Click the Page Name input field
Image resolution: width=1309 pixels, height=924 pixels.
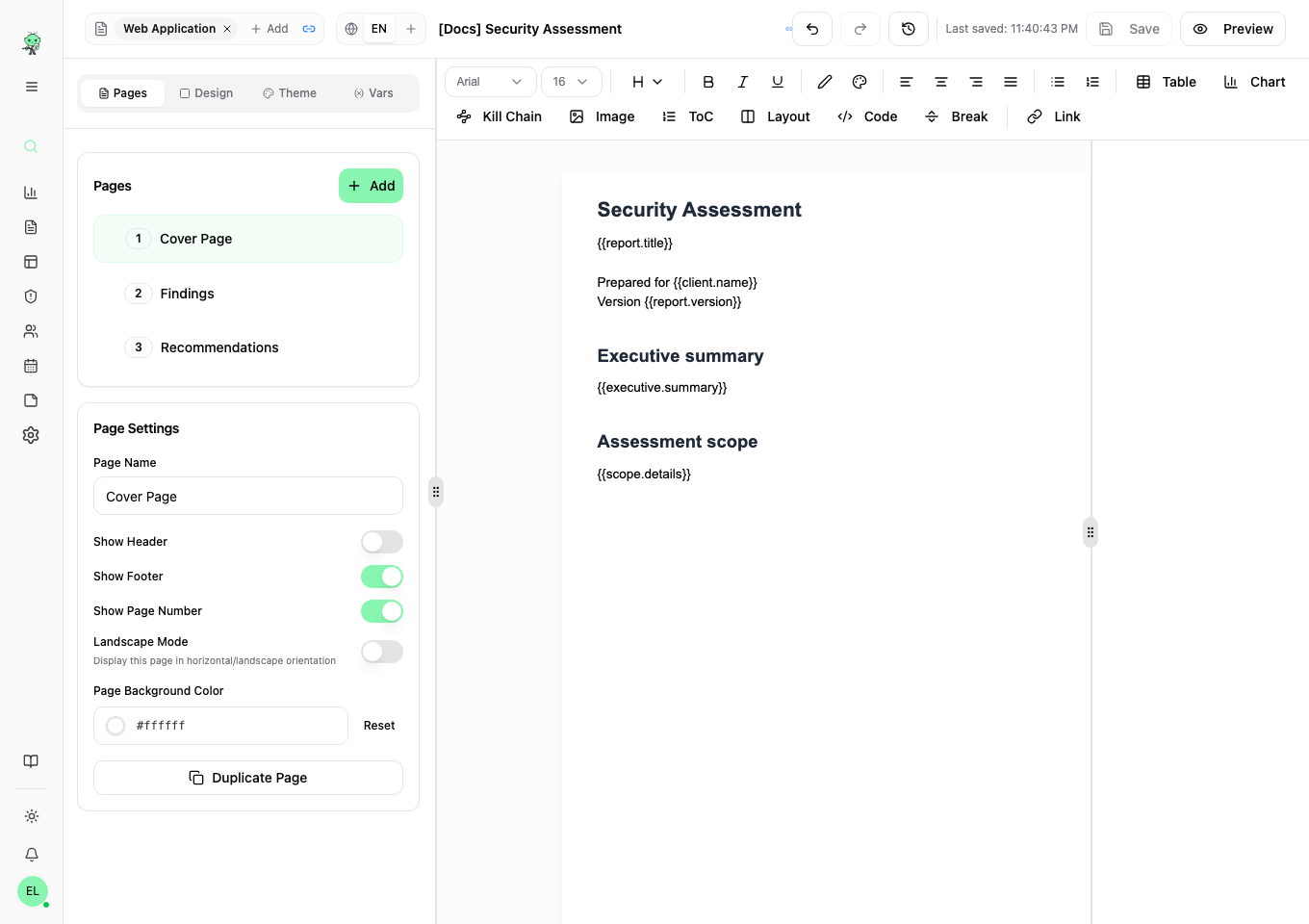click(x=248, y=496)
